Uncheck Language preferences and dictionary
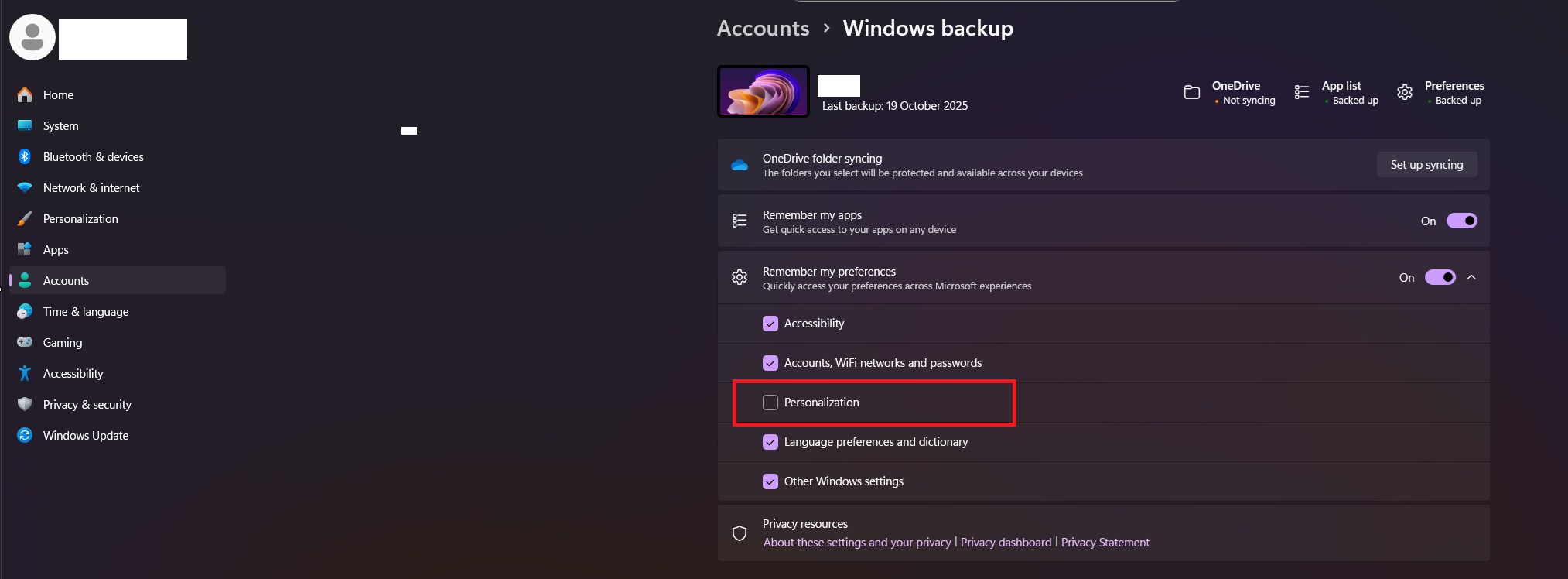Screen dimensions: 1568x579 coord(770,442)
